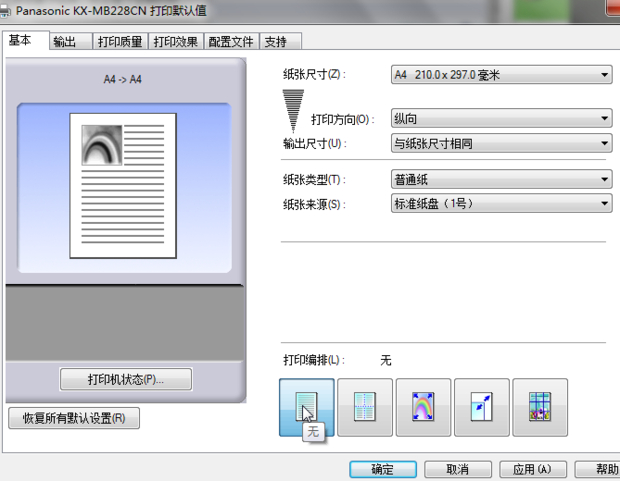620x481 pixels.
Task: Click the 取消 button
Action: coord(458,470)
